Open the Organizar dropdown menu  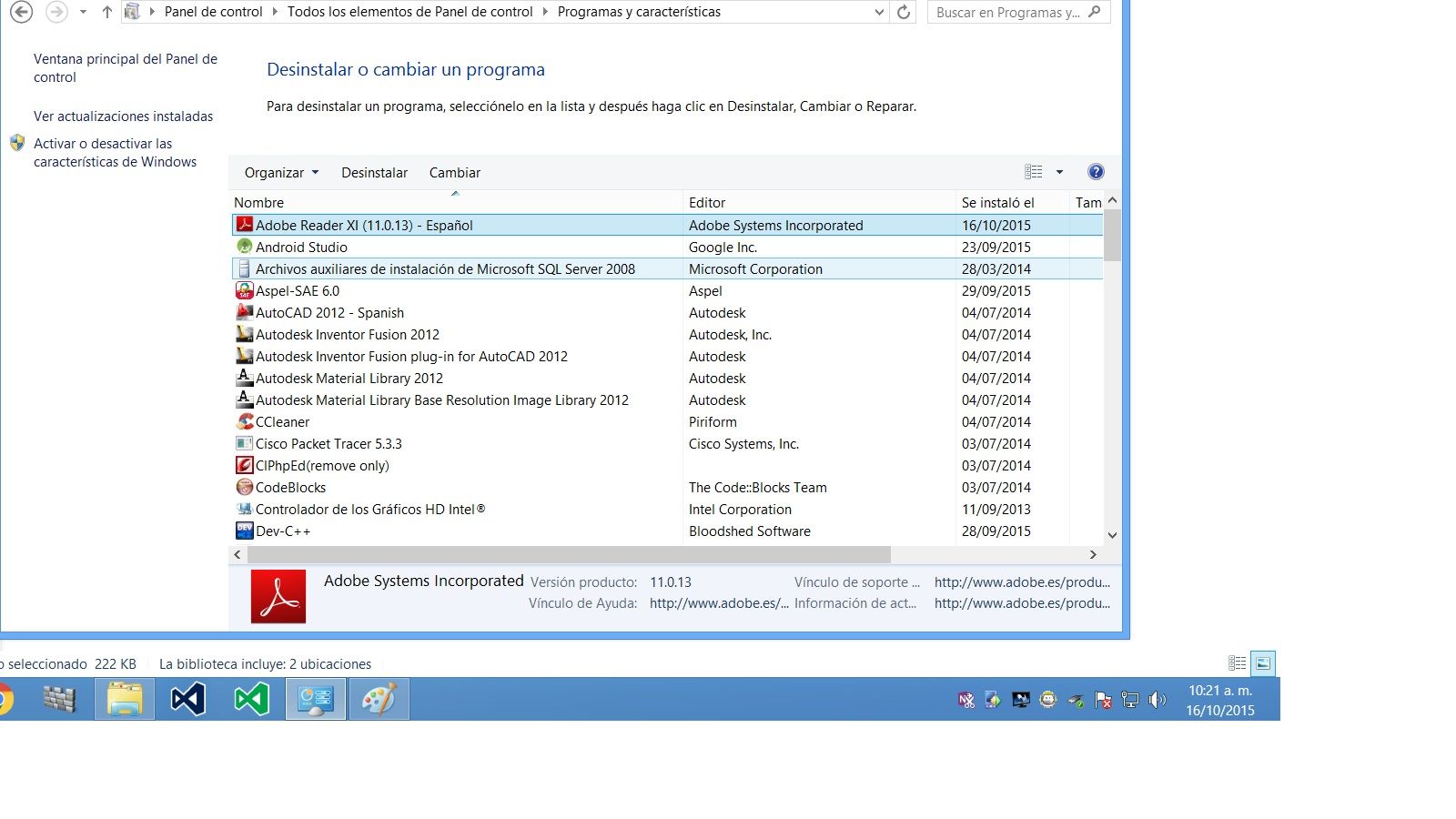(281, 173)
